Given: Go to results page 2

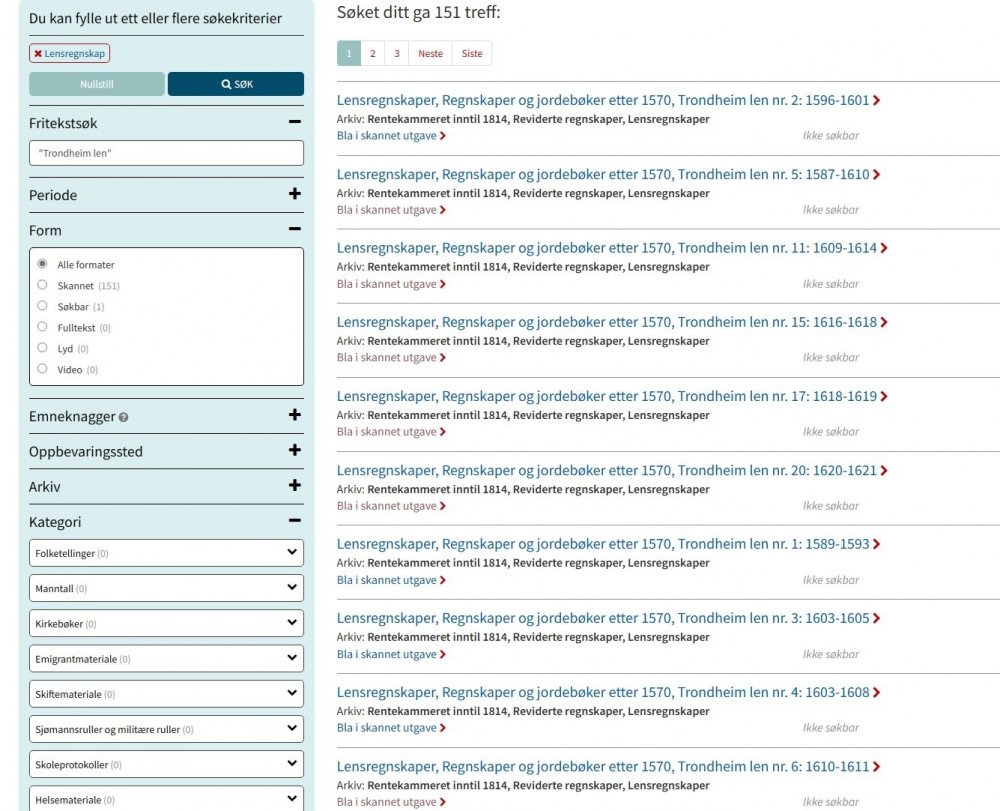Looking at the screenshot, I should [373, 54].
